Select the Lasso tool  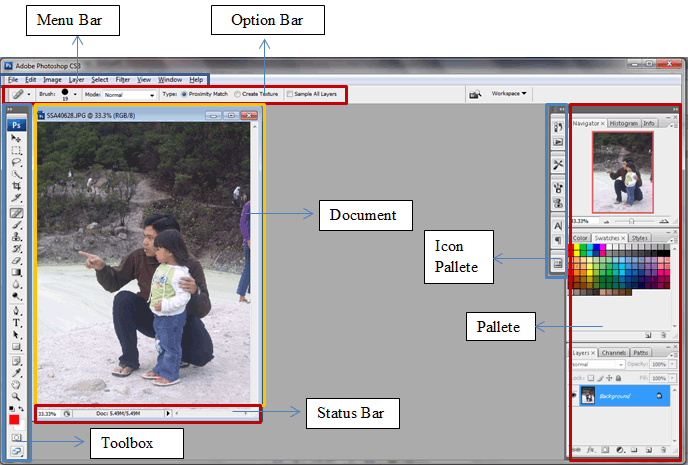tap(16, 162)
